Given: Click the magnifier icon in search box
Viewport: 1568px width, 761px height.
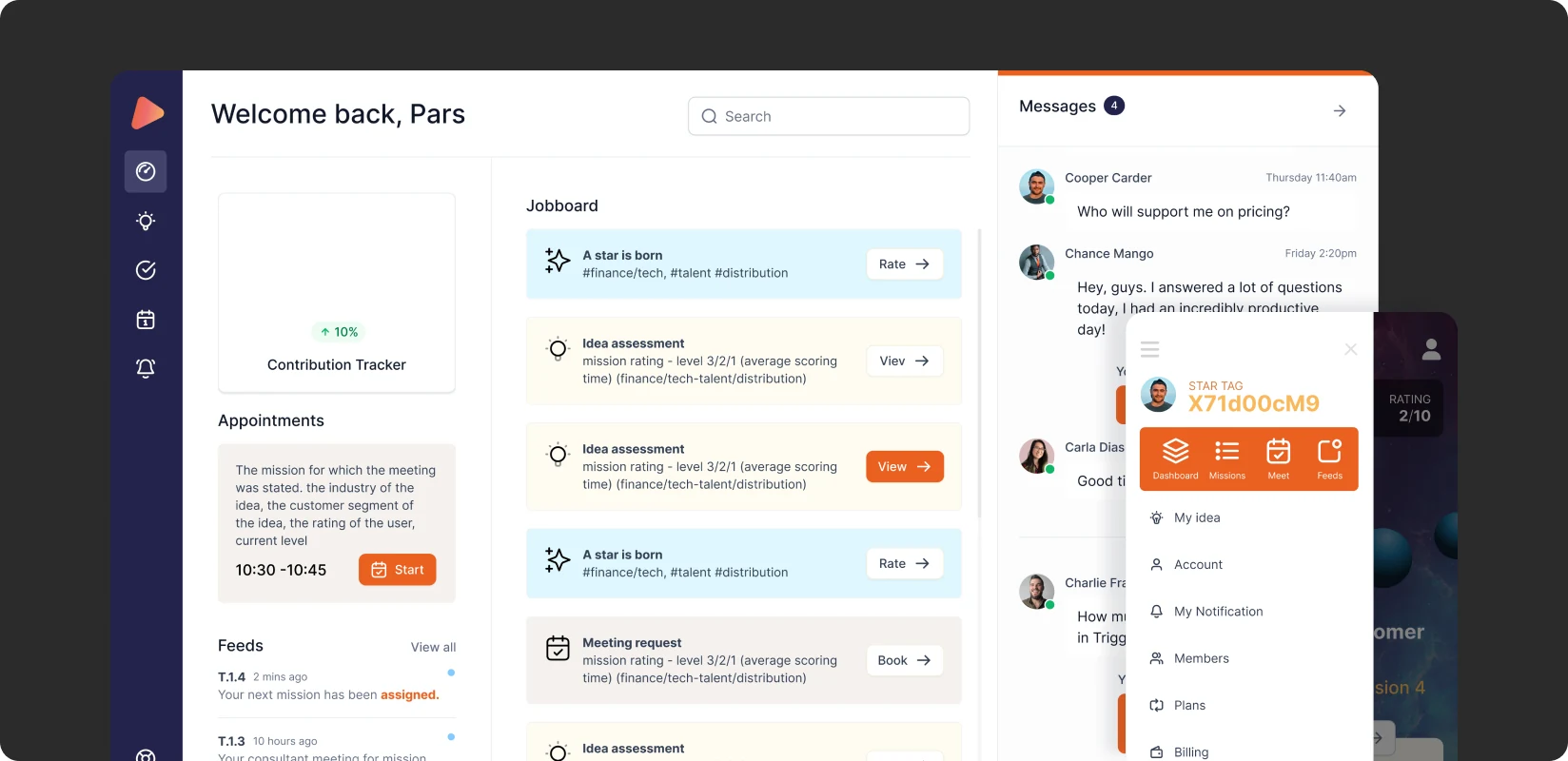Looking at the screenshot, I should [709, 116].
